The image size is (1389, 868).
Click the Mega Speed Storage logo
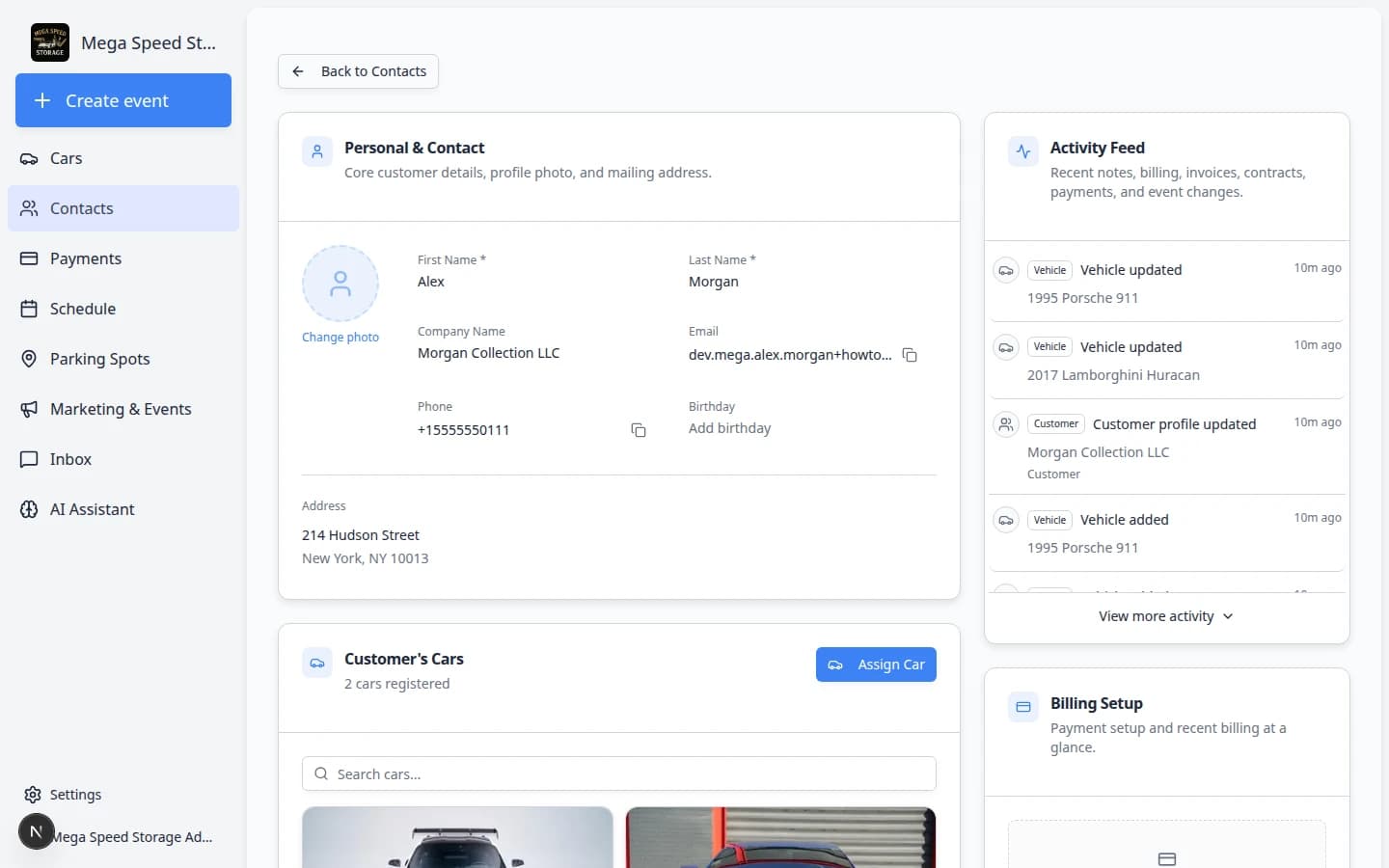coord(50,42)
